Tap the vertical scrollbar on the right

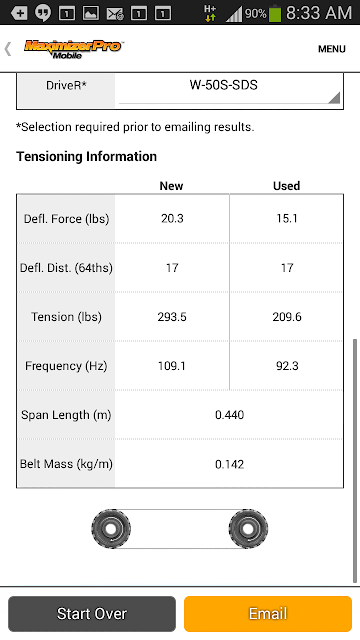(x=354, y=460)
